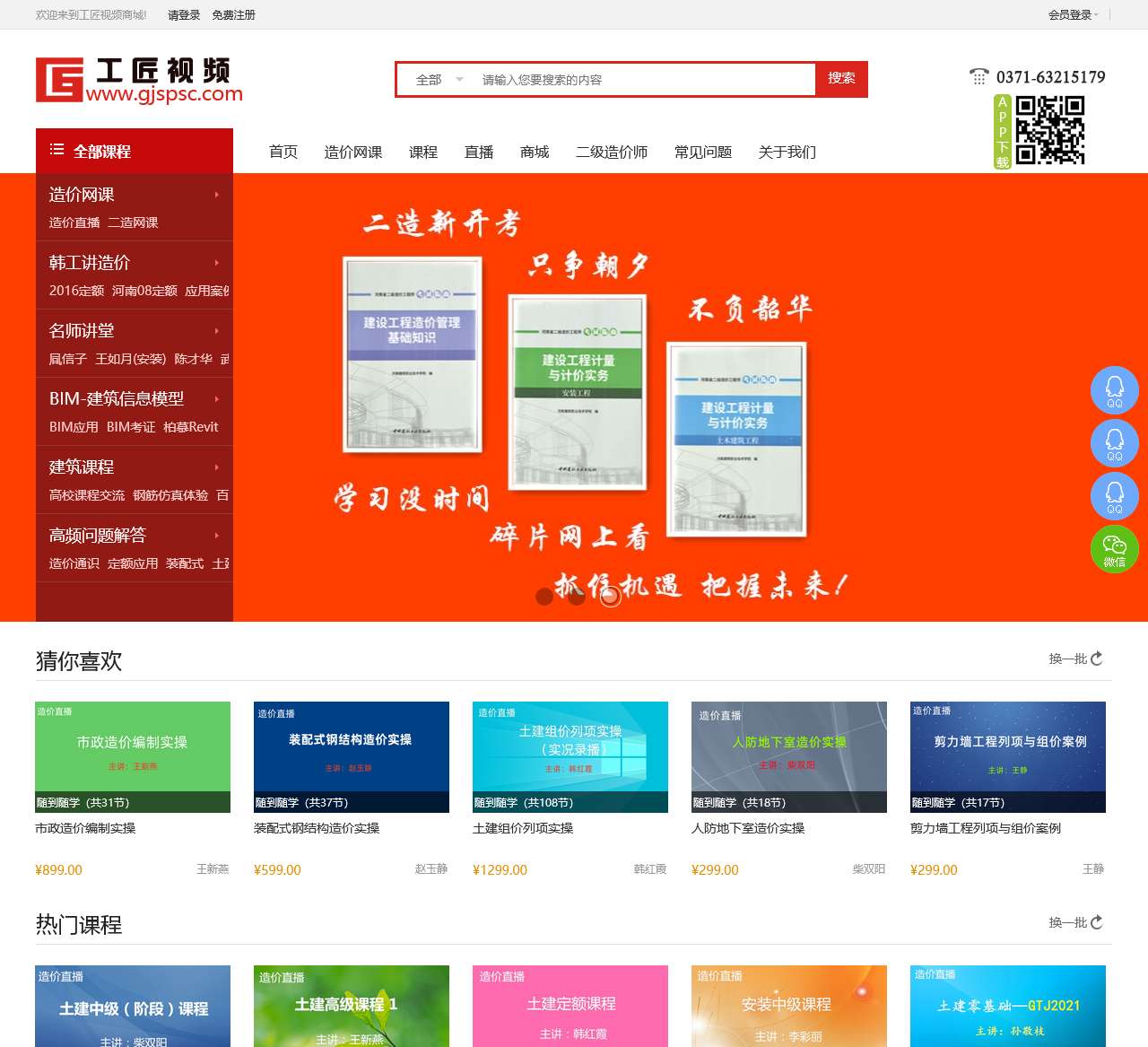Open the 高校课程交流 sidebar link

point(87,495)
